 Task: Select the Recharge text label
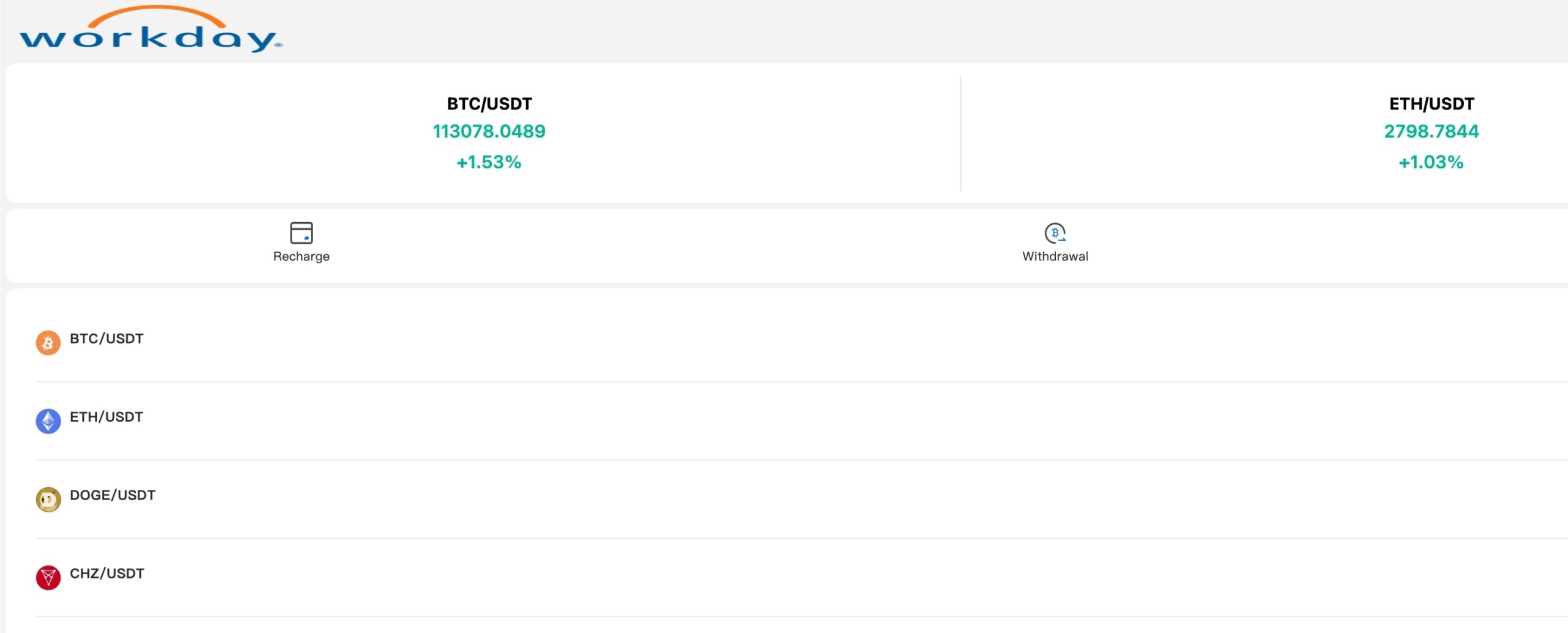(301, 257)
